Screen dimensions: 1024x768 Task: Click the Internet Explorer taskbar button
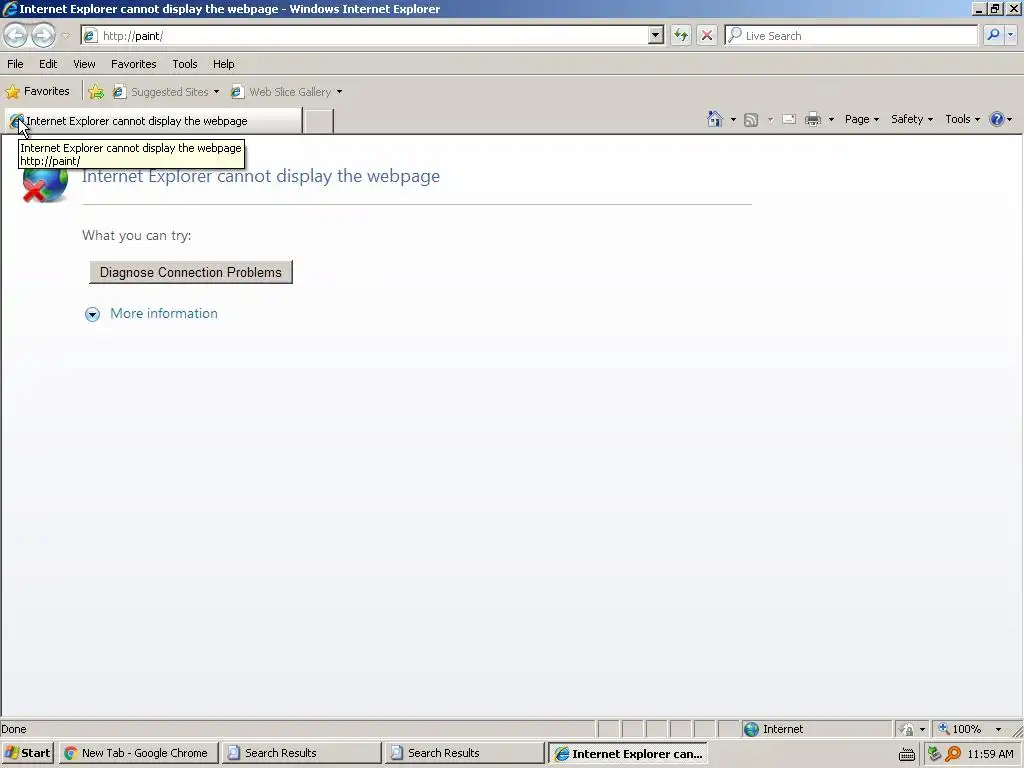point(628,753)
